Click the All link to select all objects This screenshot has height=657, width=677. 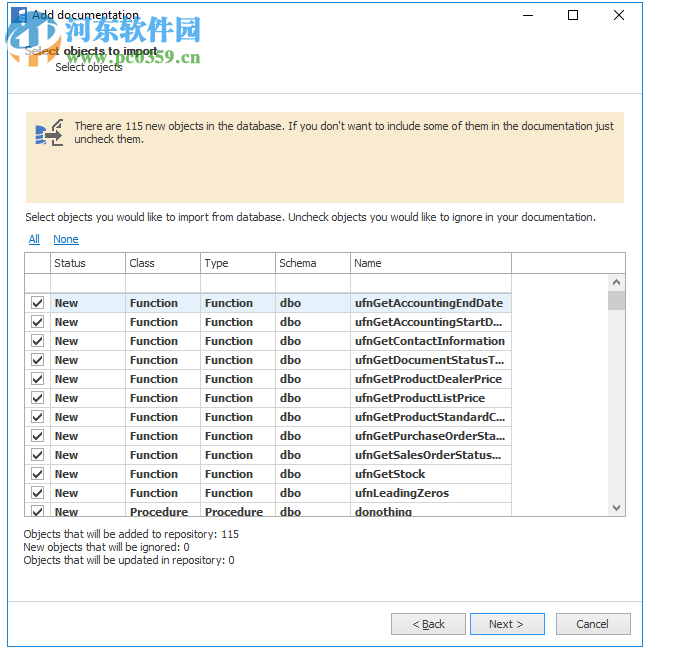(34, 239)
